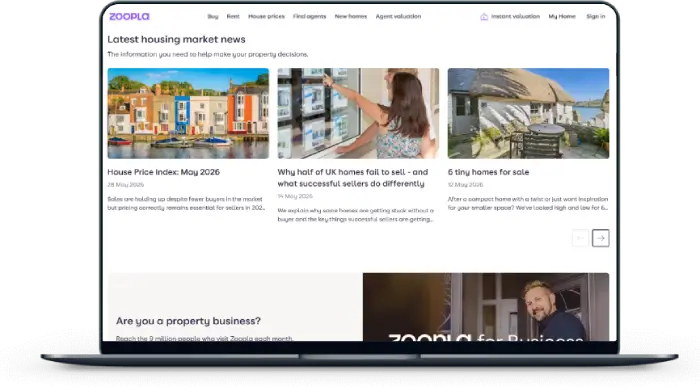Open the Buy menu

213,17
